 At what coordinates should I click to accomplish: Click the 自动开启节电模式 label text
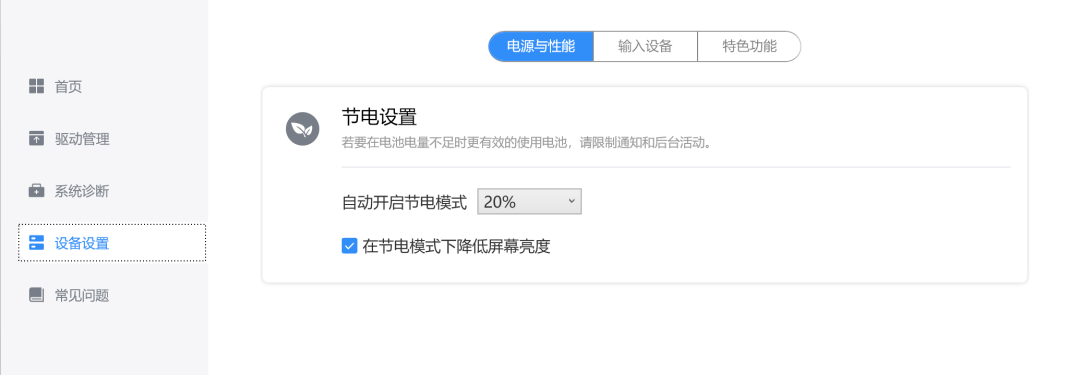[404, 202]
